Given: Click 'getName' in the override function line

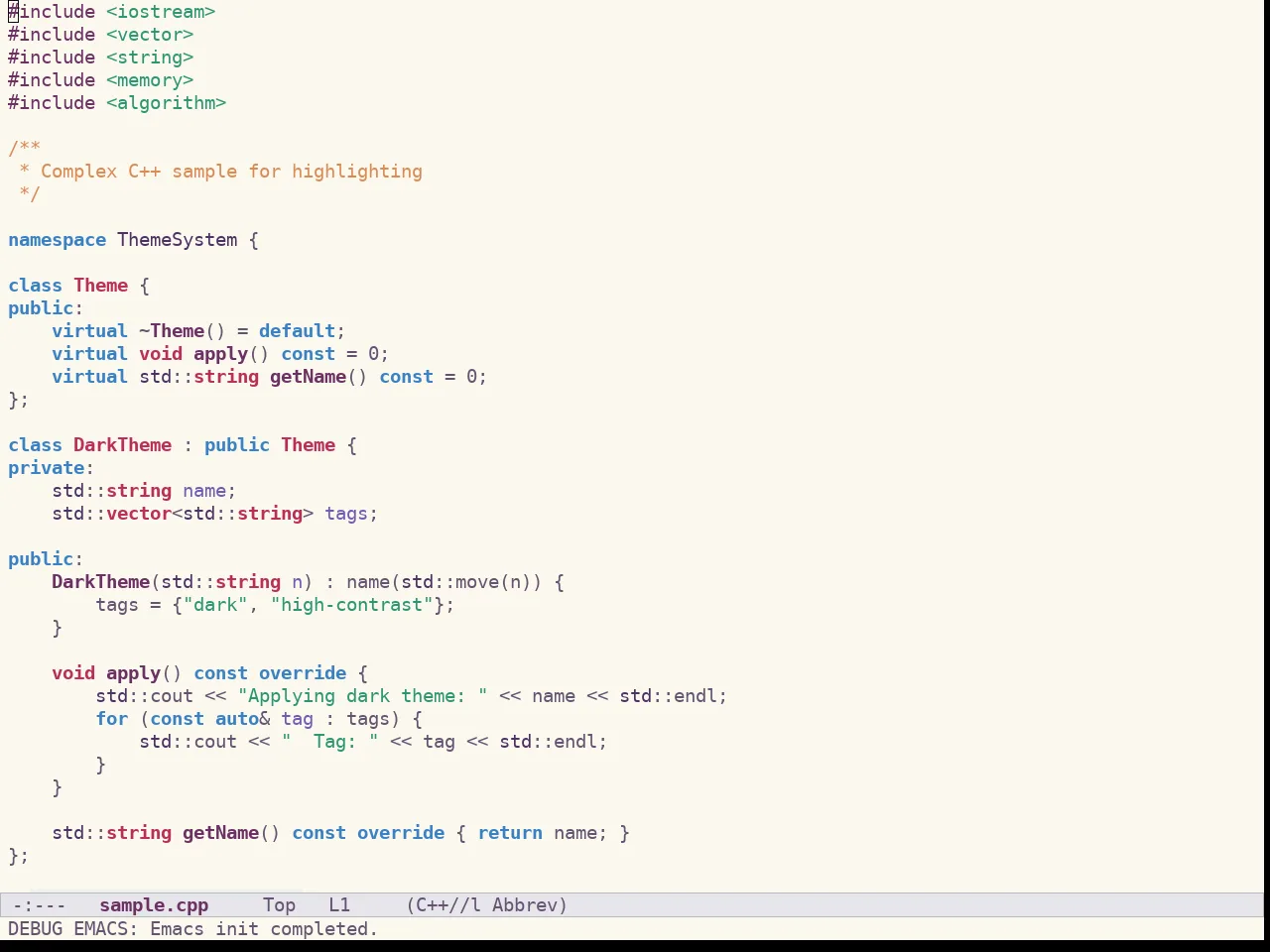Looking at the screenshot, I should 221,833.
